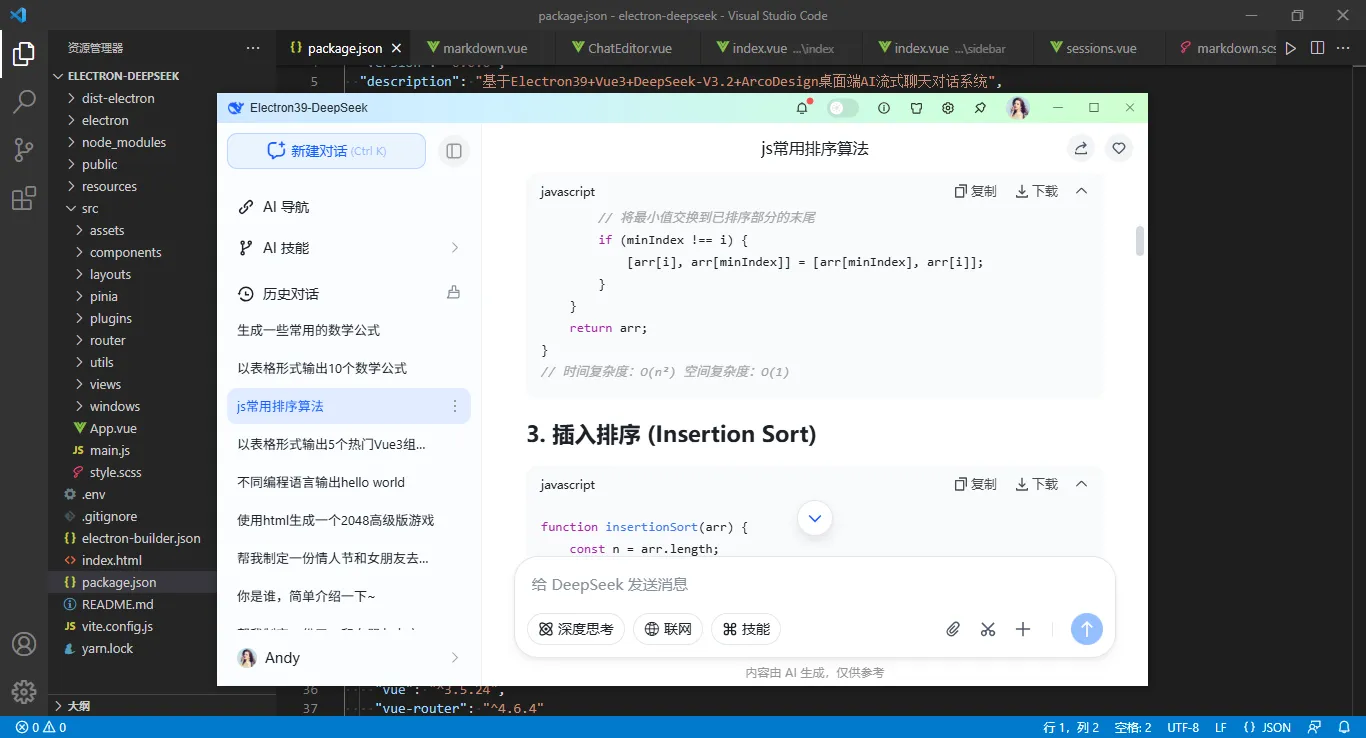Pin the DeepSeek window with the pin icon
This screenshot has height=738, width=1366.
(x=979, y=107)
